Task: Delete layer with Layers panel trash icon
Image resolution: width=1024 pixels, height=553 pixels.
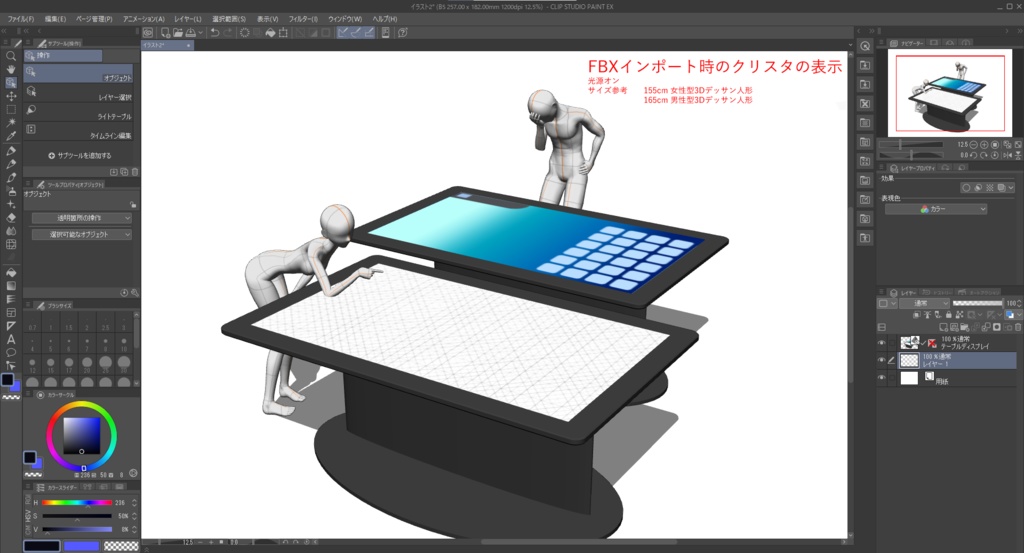Action: tap(1017, 327)
